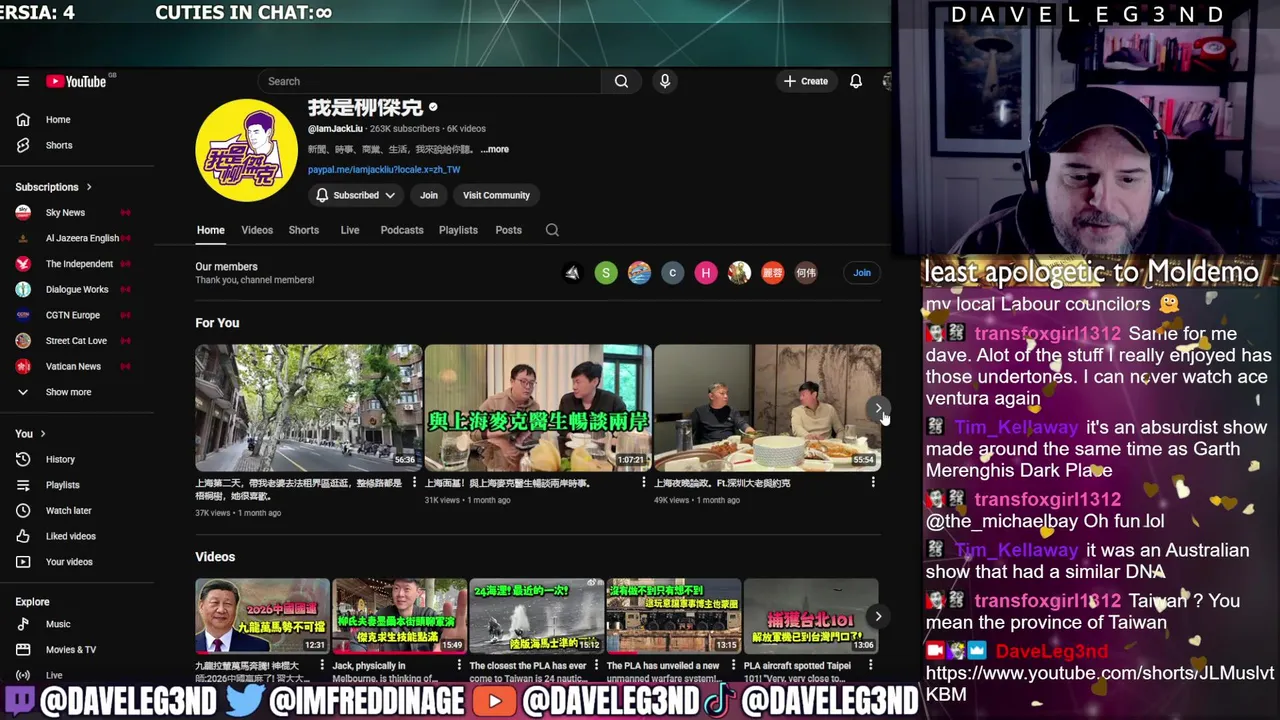Open the YouTube hamburger guide menu
Image resolution: width=1280 pixels, height=720 pixels.
coord(23,81)
